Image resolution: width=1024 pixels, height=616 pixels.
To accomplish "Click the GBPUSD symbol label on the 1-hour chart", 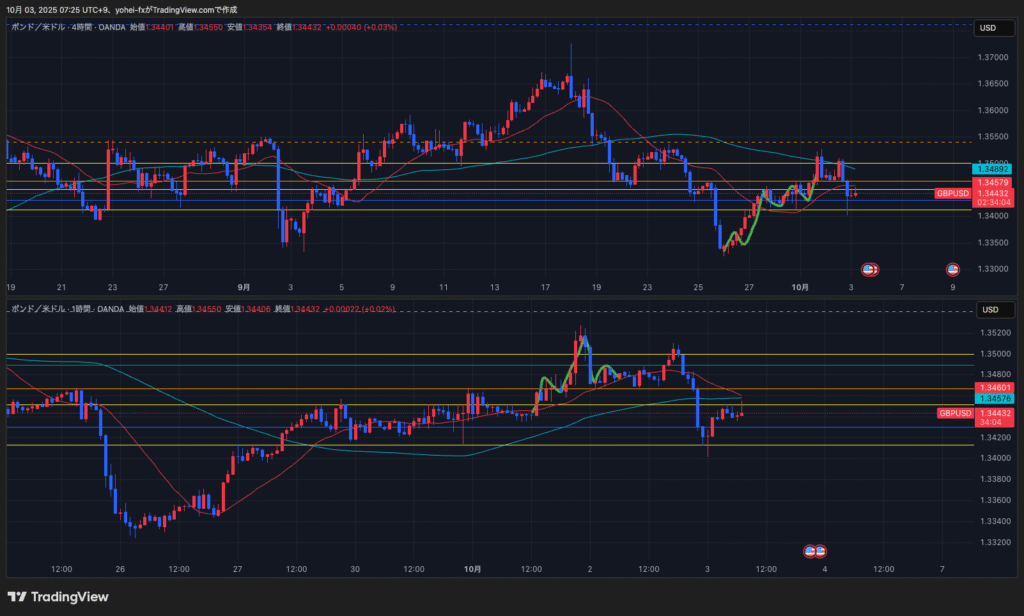I will 954,413.
